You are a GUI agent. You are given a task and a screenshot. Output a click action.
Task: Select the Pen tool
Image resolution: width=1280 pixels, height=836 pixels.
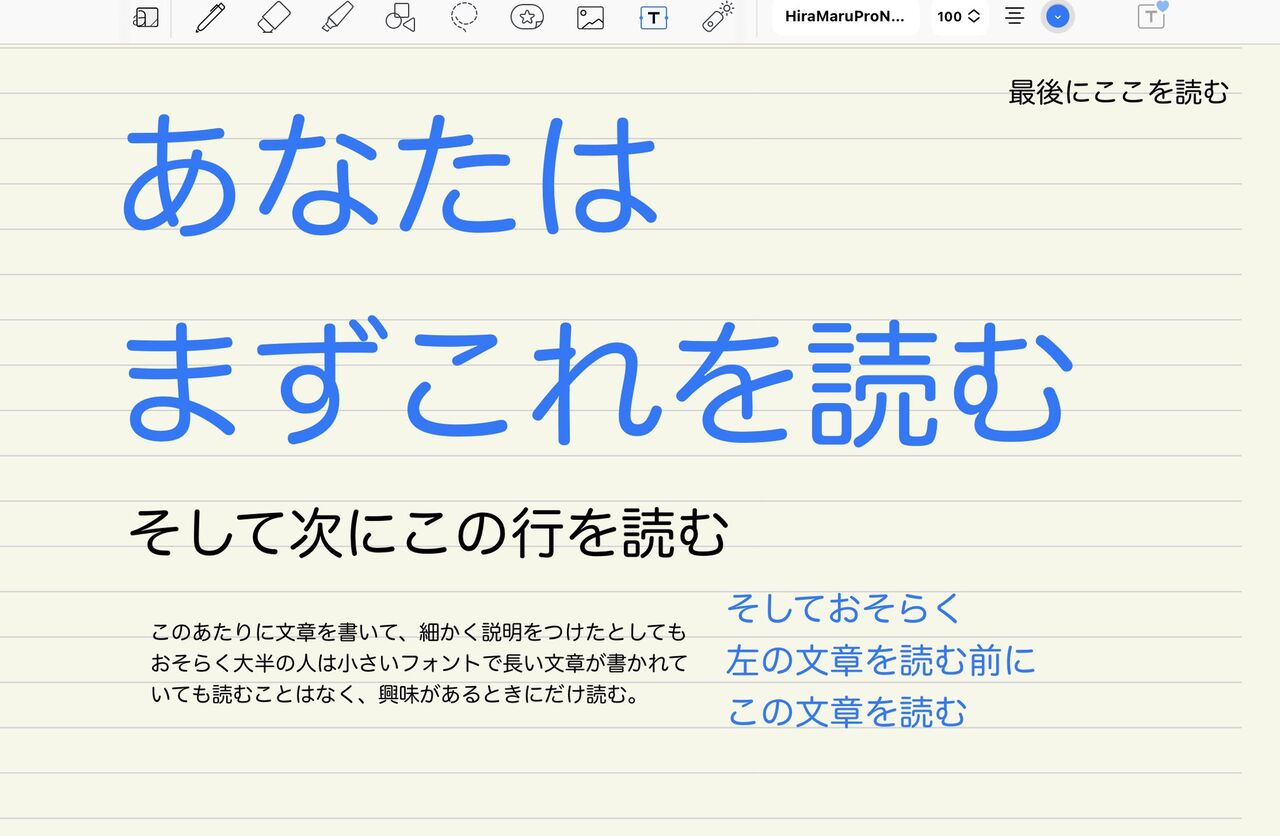[210, 17]
